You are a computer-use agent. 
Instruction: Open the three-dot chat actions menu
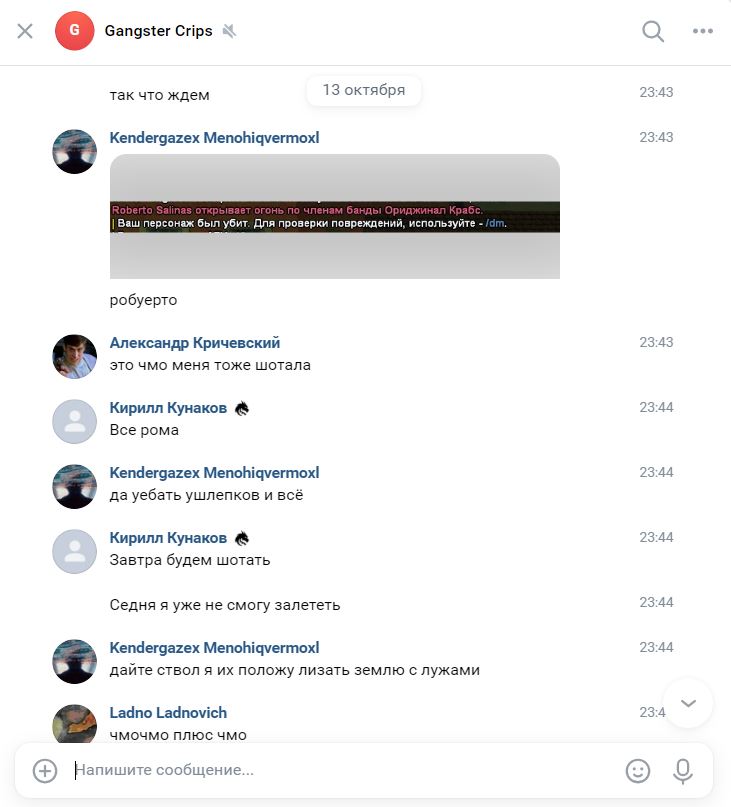click(703, 31)
